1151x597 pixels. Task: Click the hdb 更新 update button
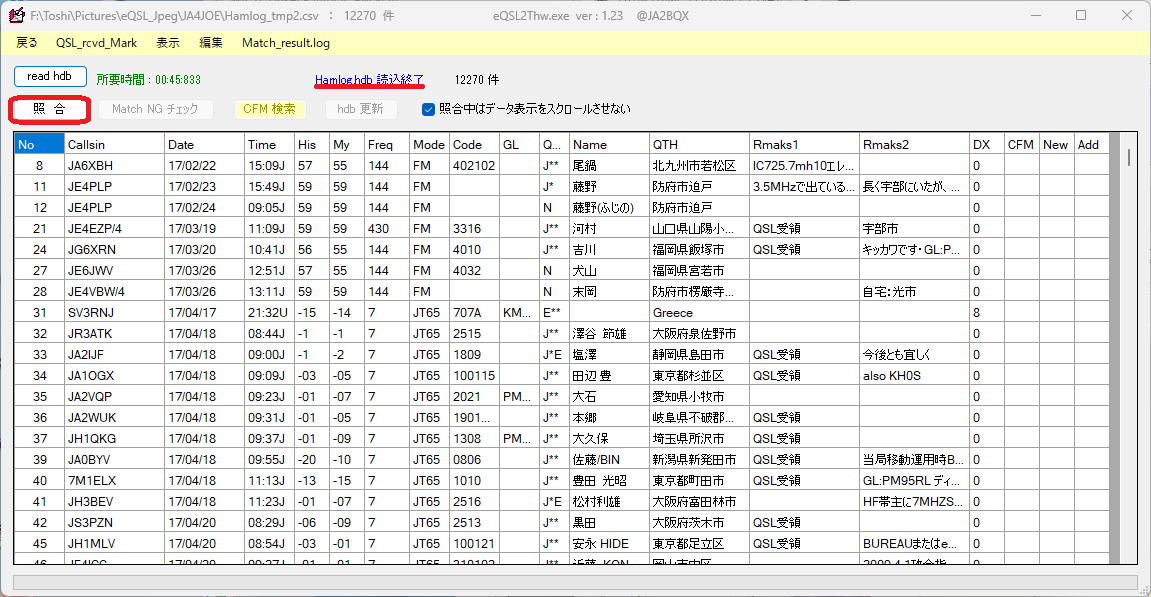[x=361, y=109]
